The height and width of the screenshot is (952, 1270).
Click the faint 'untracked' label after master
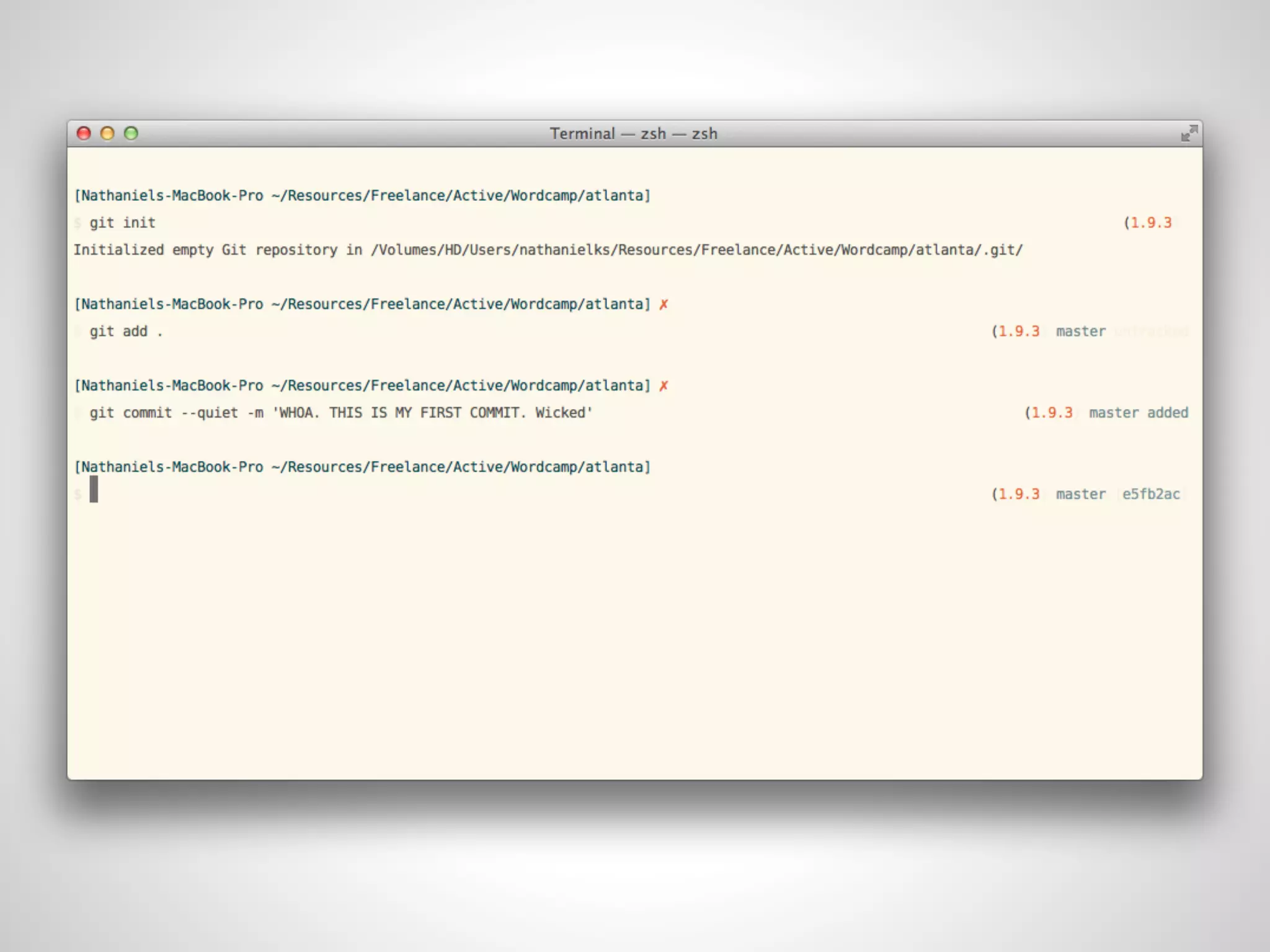(1151, 332)
